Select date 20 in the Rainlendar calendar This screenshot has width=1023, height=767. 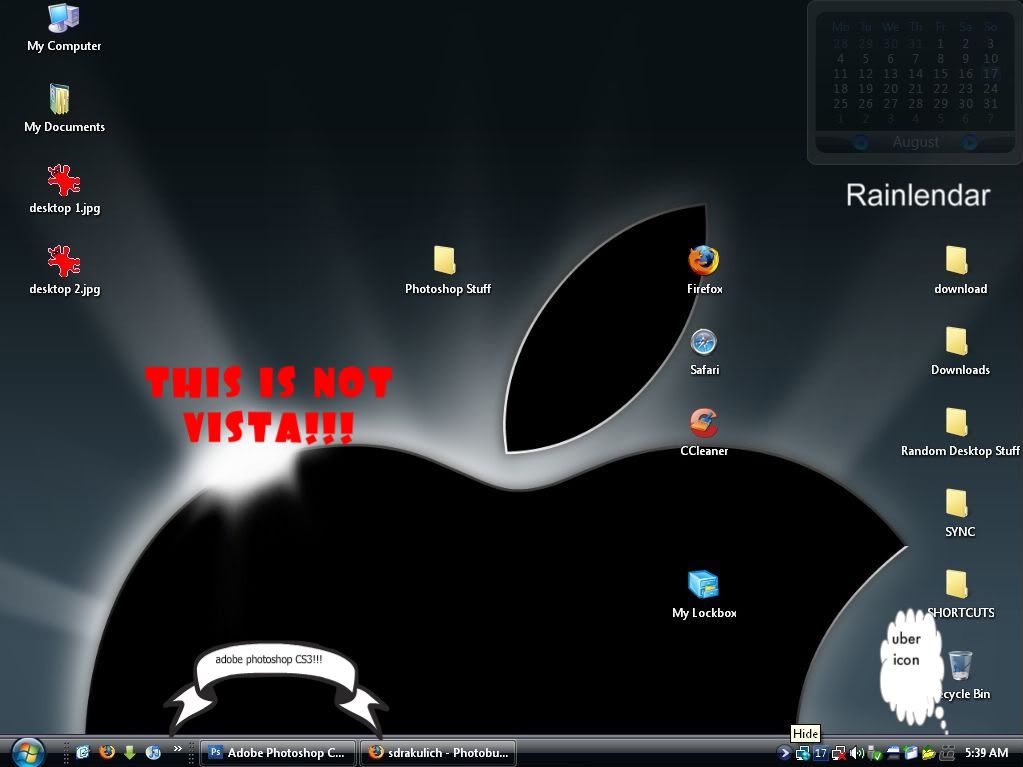pos(891,89)
